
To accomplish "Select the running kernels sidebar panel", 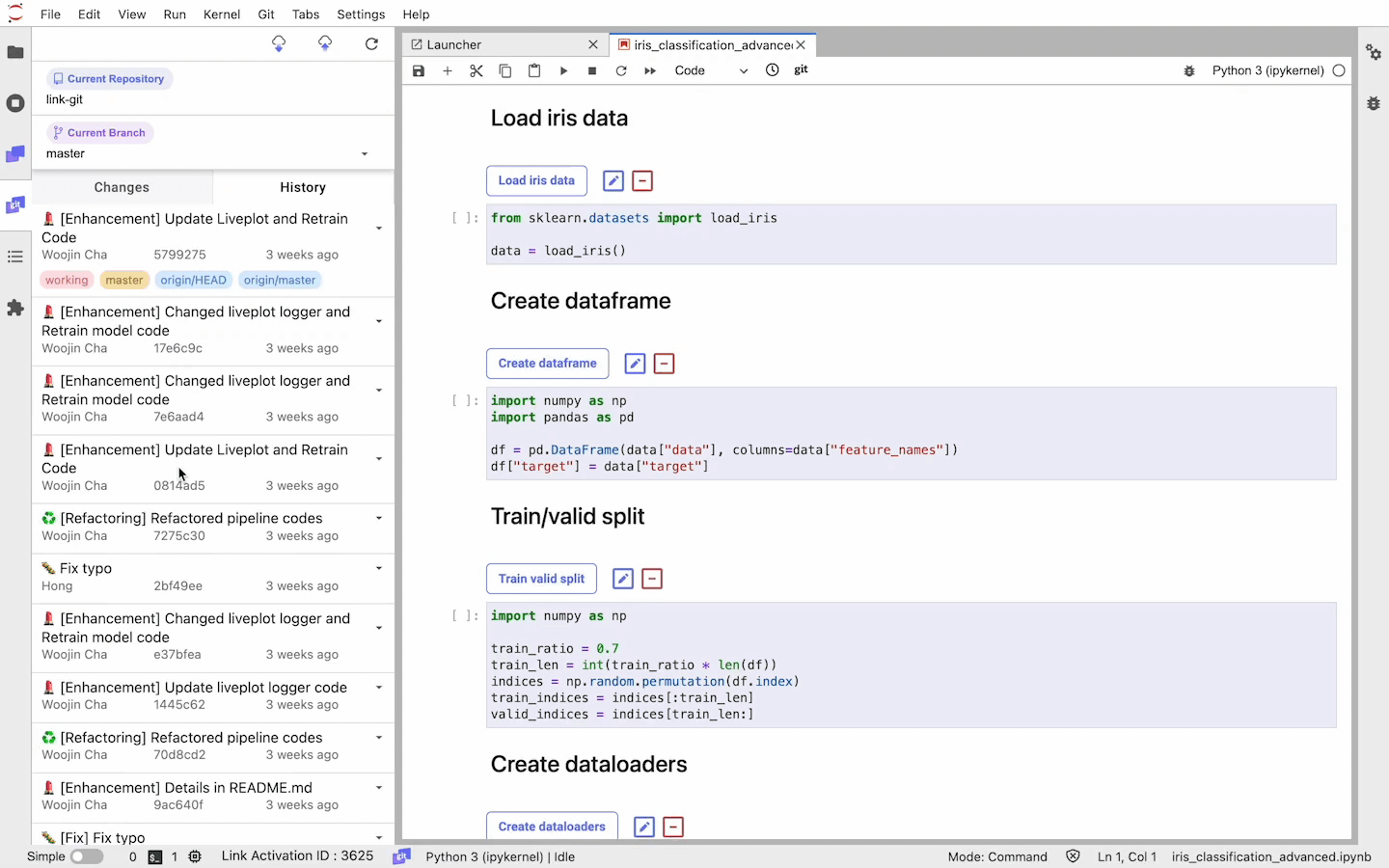I will 15,103.
